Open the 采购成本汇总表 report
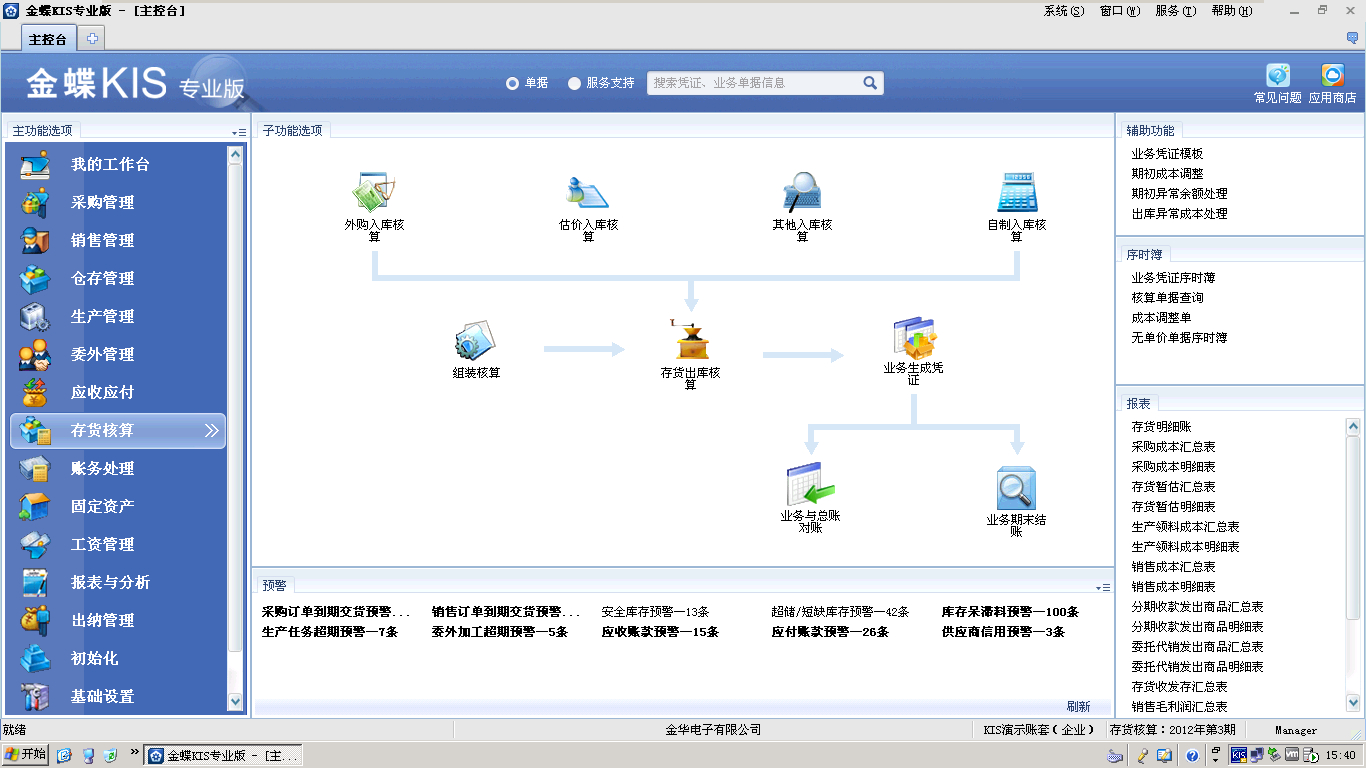 pos(1173,447)
